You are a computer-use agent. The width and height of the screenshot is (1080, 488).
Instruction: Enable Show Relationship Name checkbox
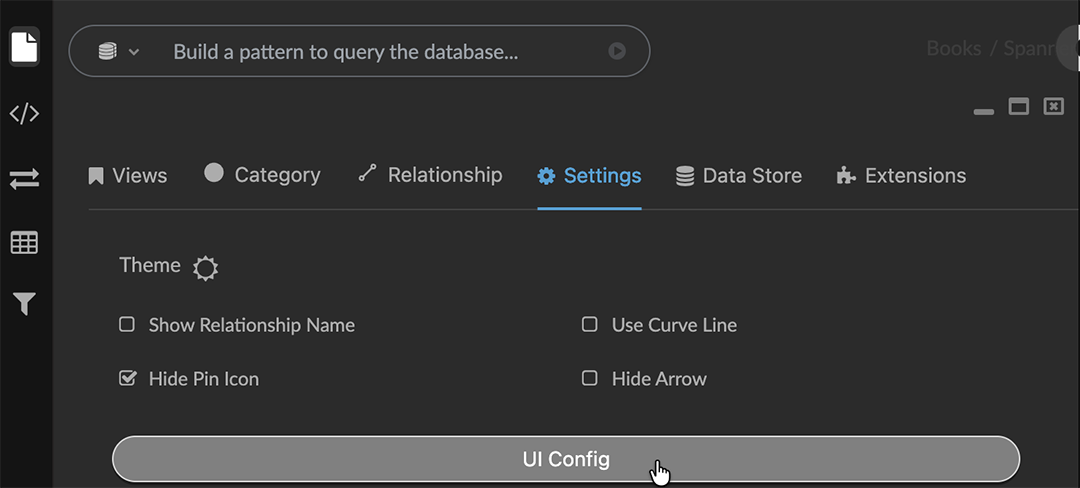pos(127,325)
